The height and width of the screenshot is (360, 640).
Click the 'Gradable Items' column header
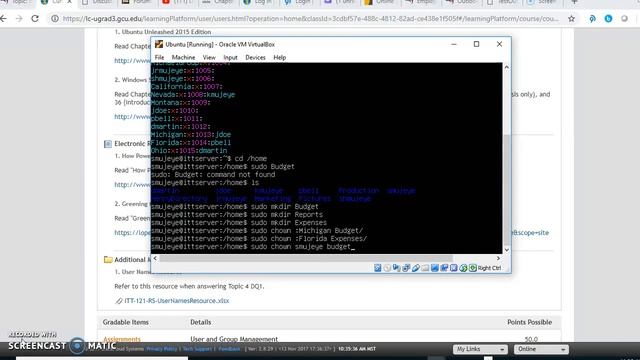126,322
